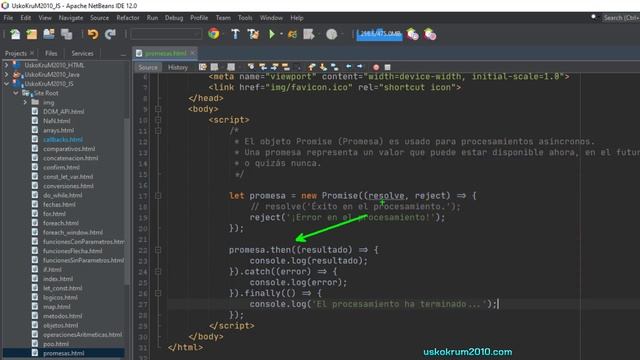Collapse the promesa.then code fold
640x360 pixels.
(x=158, y=250)
